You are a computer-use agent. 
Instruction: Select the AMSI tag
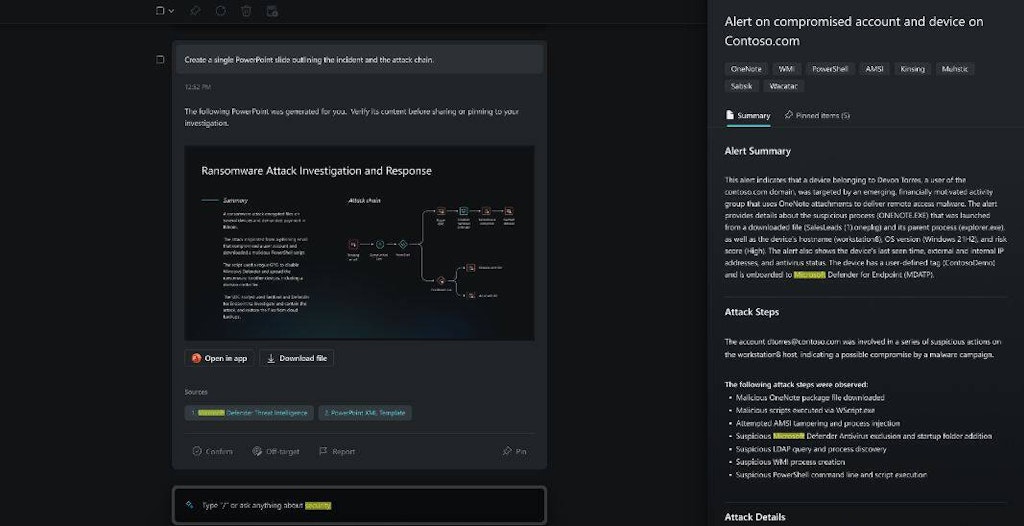[x=874, y=69]
